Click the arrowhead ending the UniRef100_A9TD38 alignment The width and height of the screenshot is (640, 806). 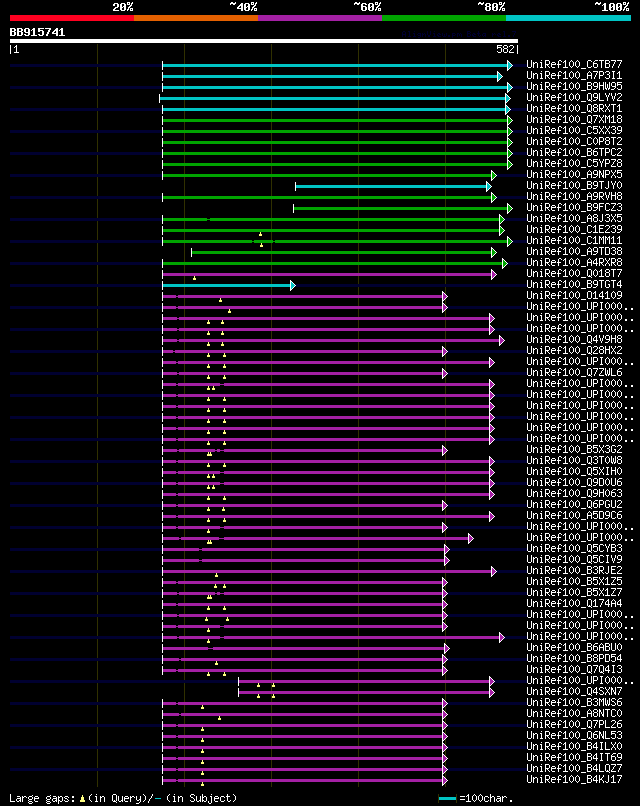point(494,252)
